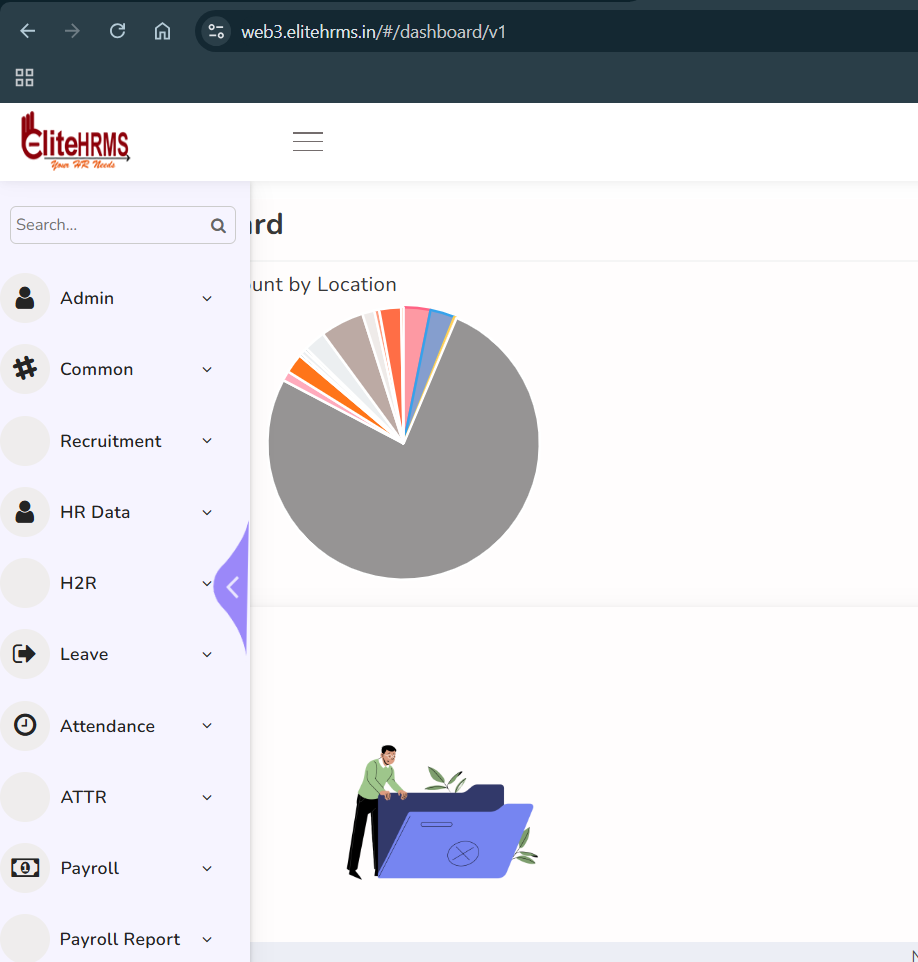The width and height of the screenshot is (918, 962).
Task: Click the browser back arrow
Action: tap(27, 31)
